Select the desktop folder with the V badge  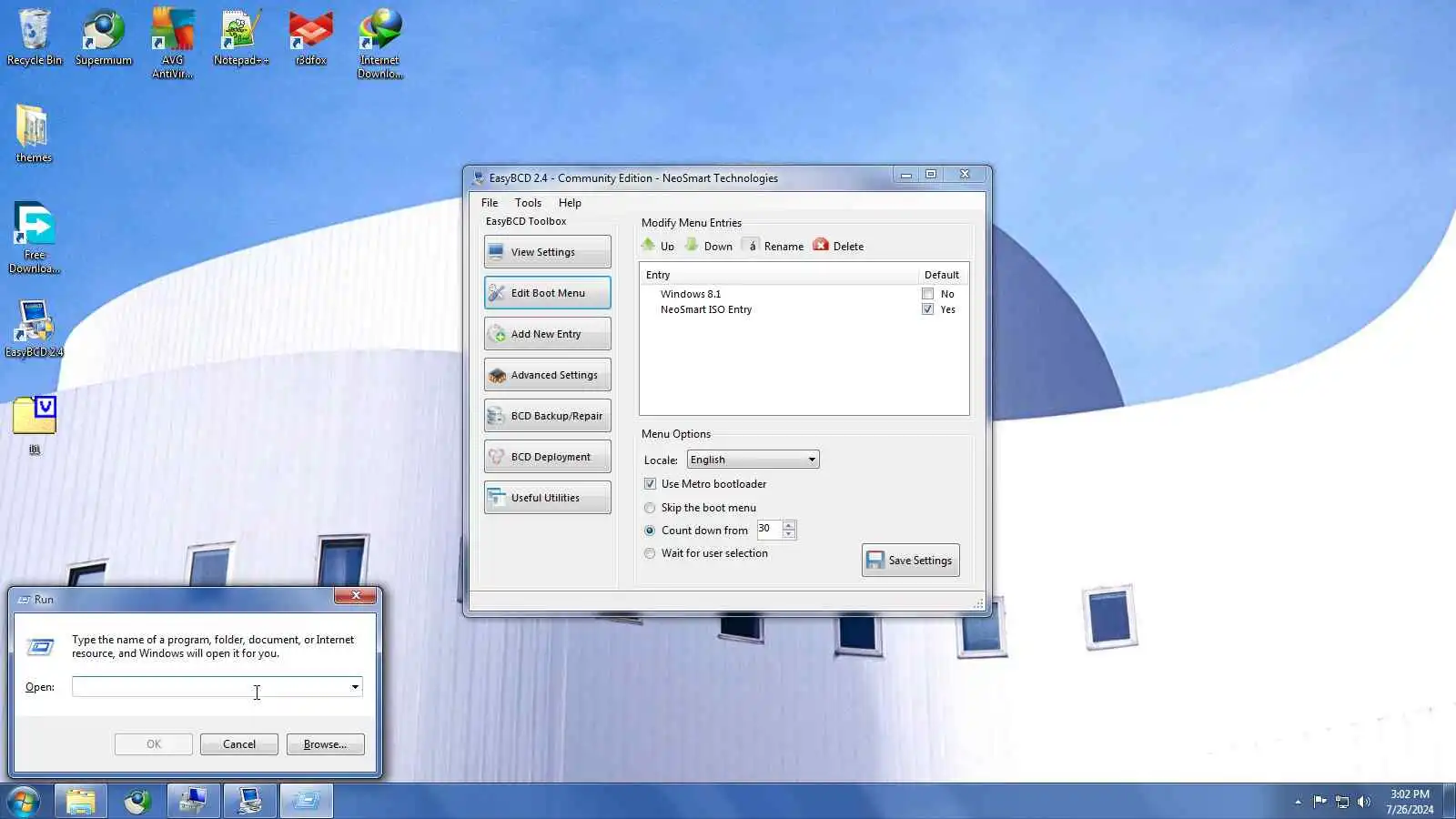tap(34, 425)
